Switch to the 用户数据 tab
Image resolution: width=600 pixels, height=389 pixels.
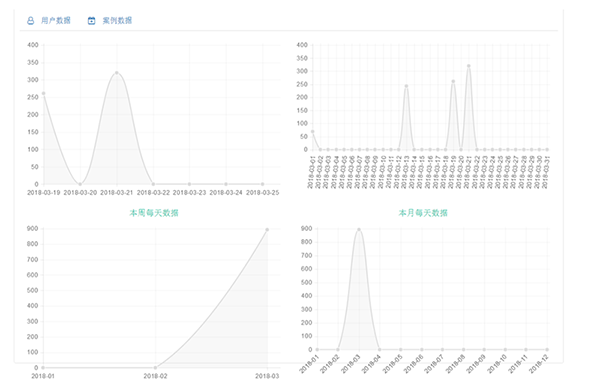pos(56,21)
